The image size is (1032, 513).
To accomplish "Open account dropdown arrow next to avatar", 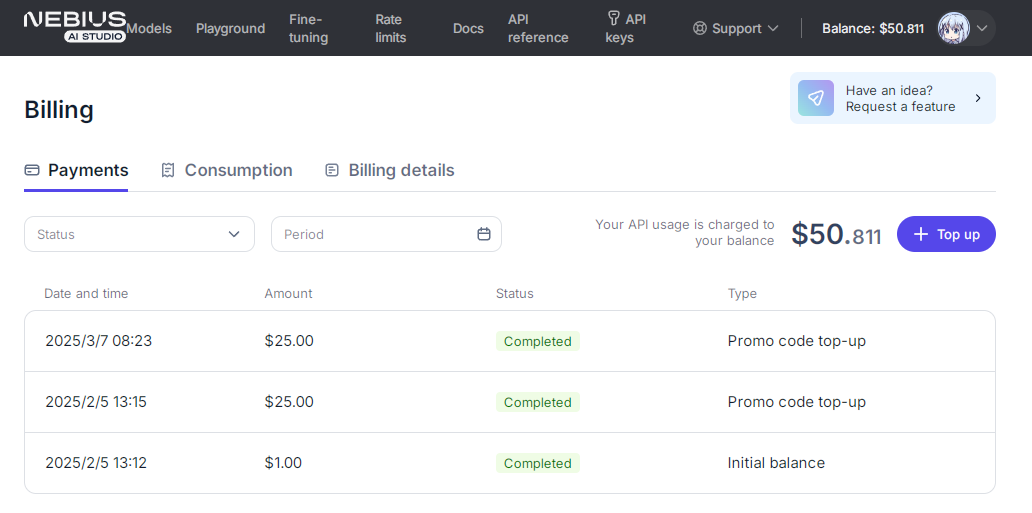I will tap(982, 28).
